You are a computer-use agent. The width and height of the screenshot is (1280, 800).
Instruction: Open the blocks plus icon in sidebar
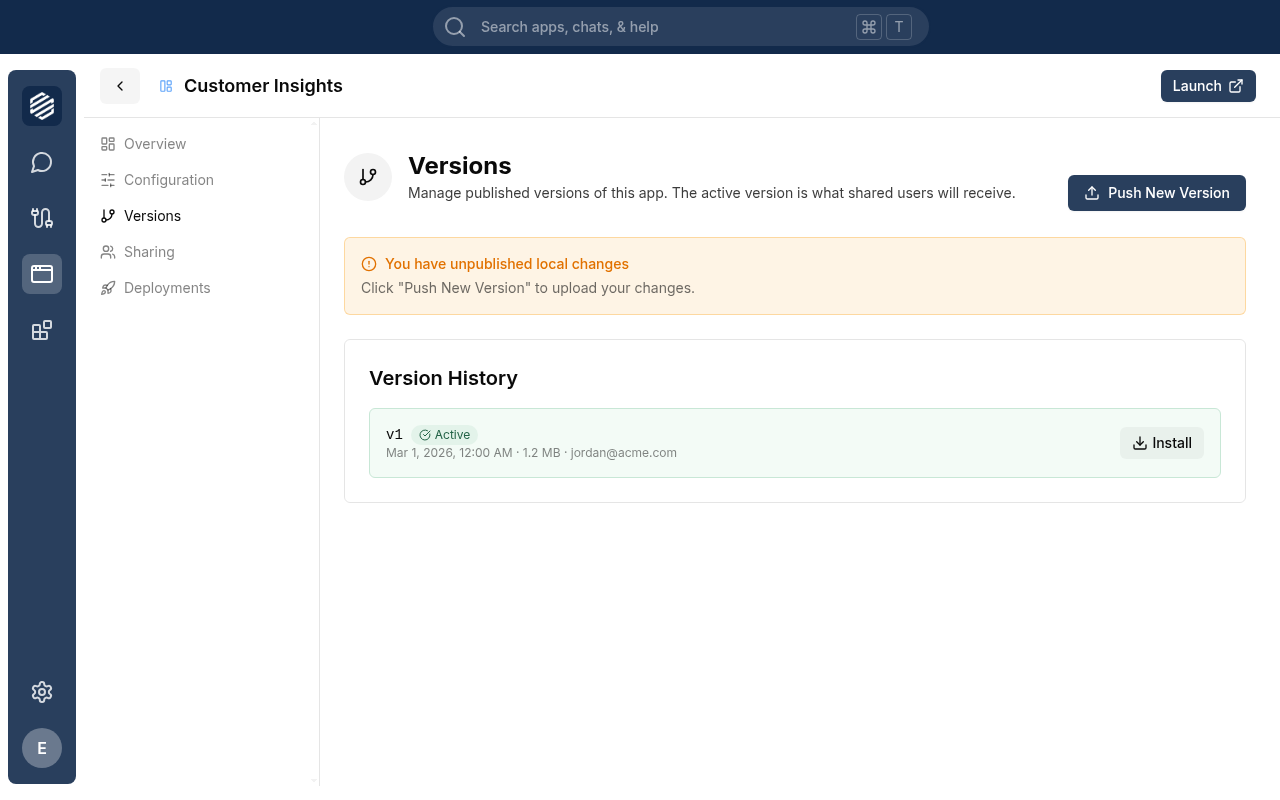42,330
